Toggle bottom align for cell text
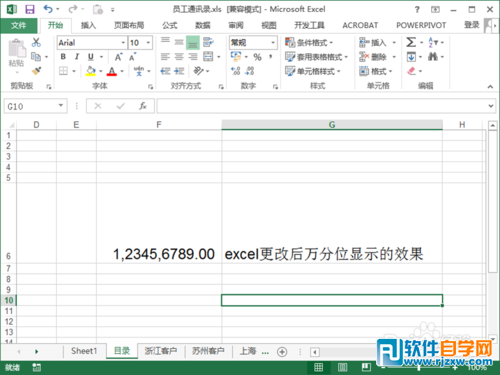Viewport: 500px width, 375px height. (193, 43)
